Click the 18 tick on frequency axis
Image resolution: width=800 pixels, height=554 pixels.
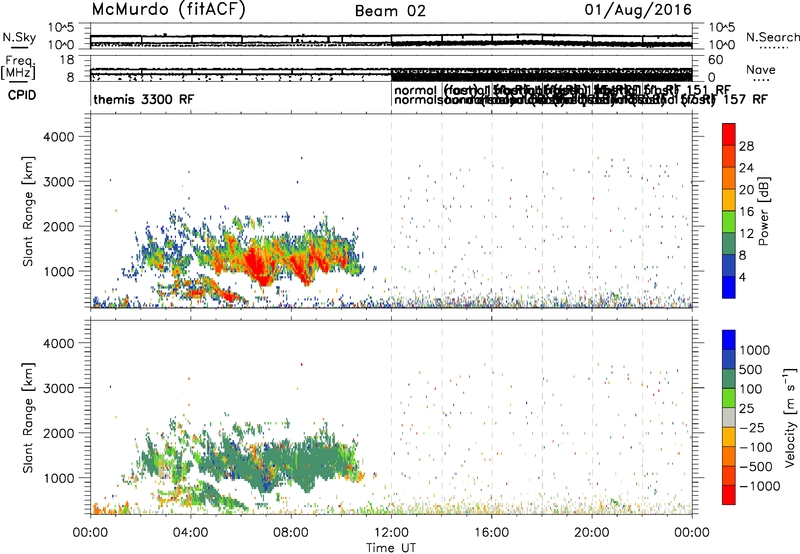coord(67,60)
